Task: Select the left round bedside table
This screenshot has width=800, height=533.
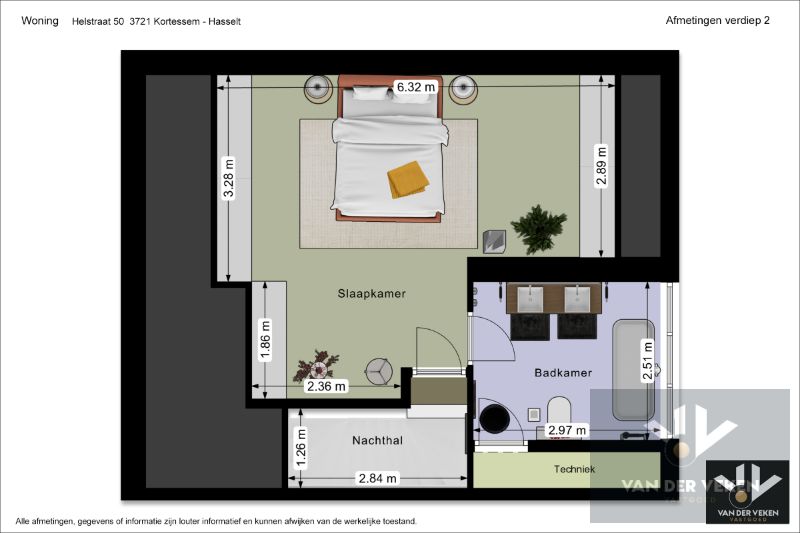Action: pyautogui.click(x=319, y=88)
